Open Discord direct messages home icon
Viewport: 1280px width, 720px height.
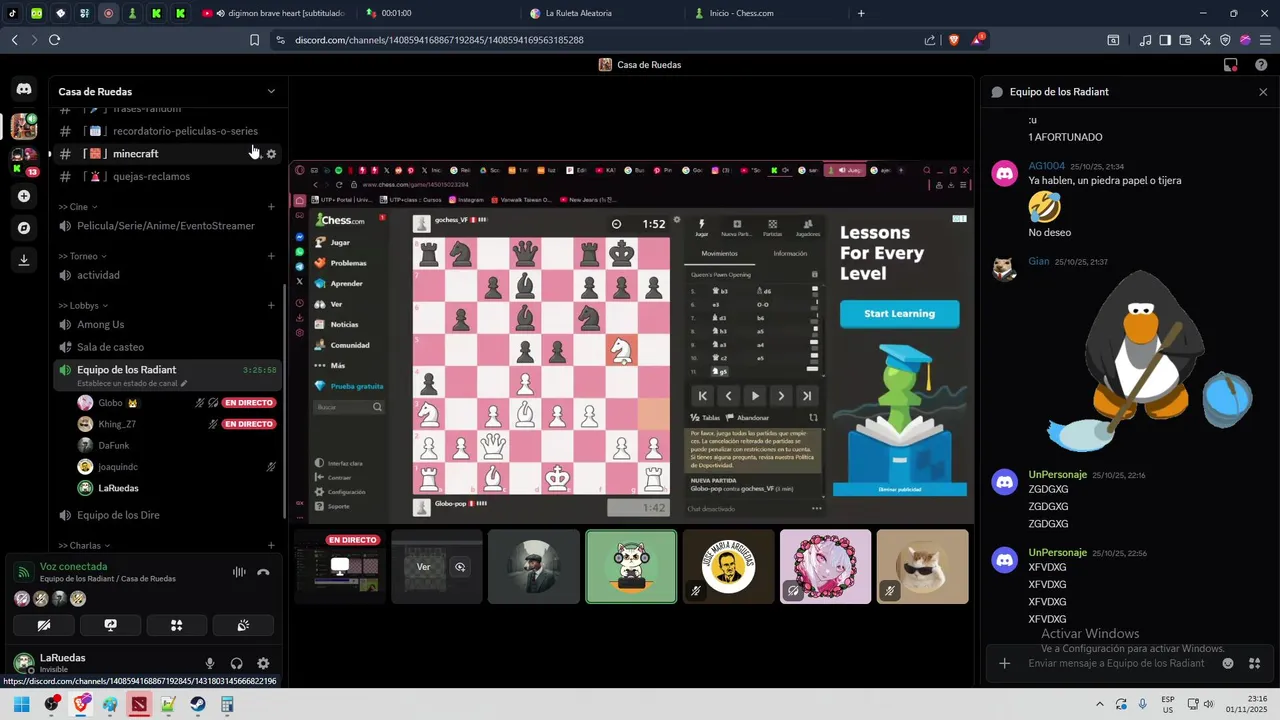(x=24, y=89)
